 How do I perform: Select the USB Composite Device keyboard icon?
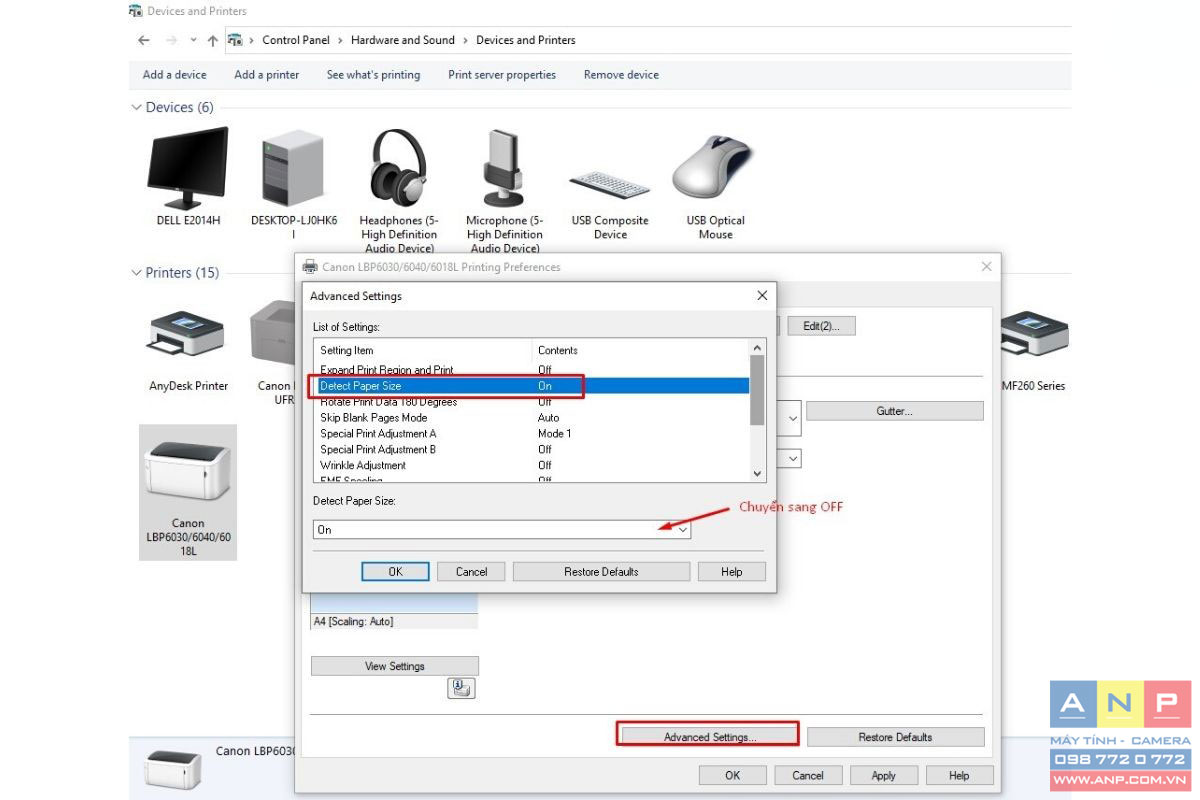point(610,184)
